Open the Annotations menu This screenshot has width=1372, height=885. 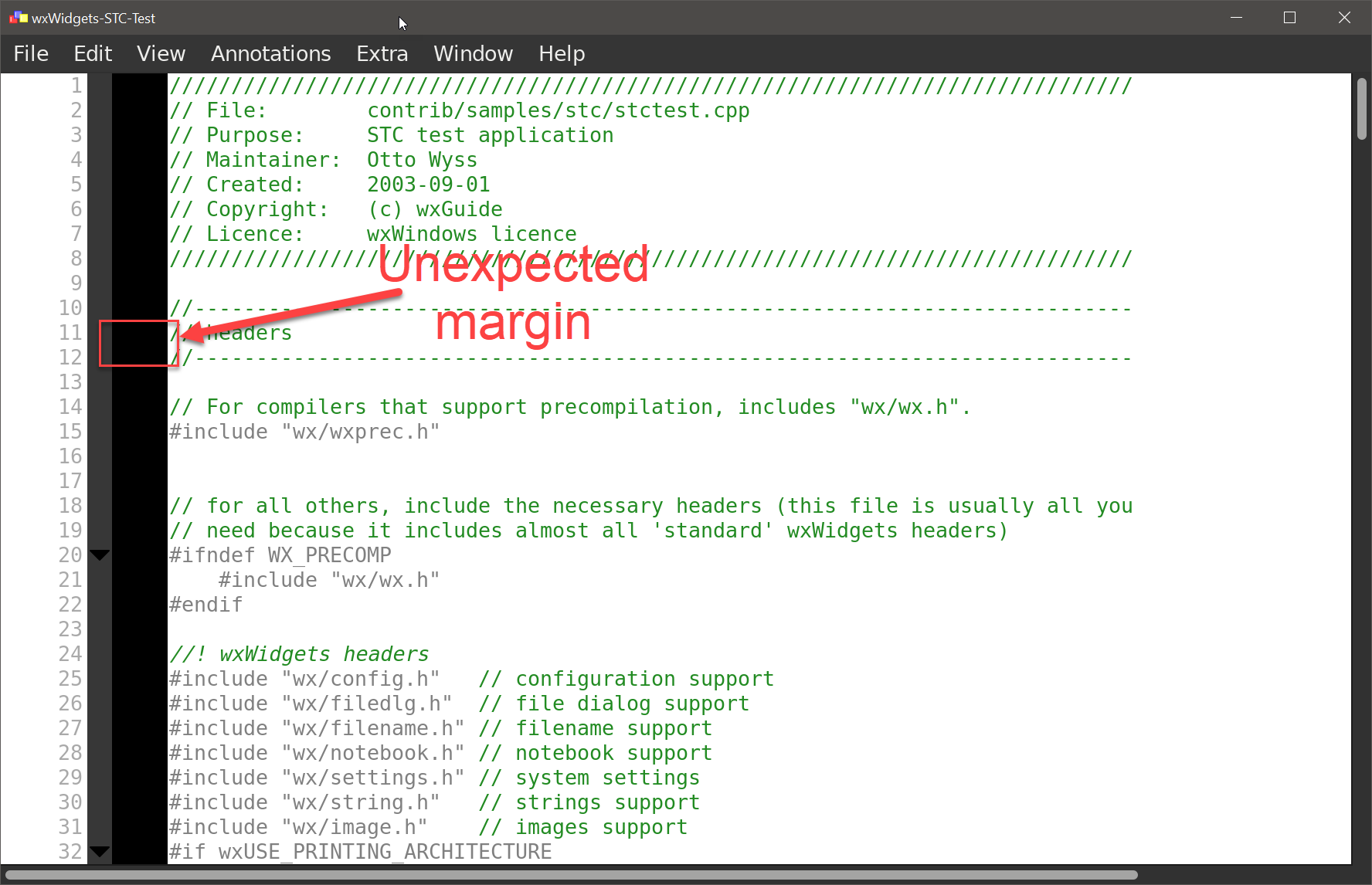[270, 53]
